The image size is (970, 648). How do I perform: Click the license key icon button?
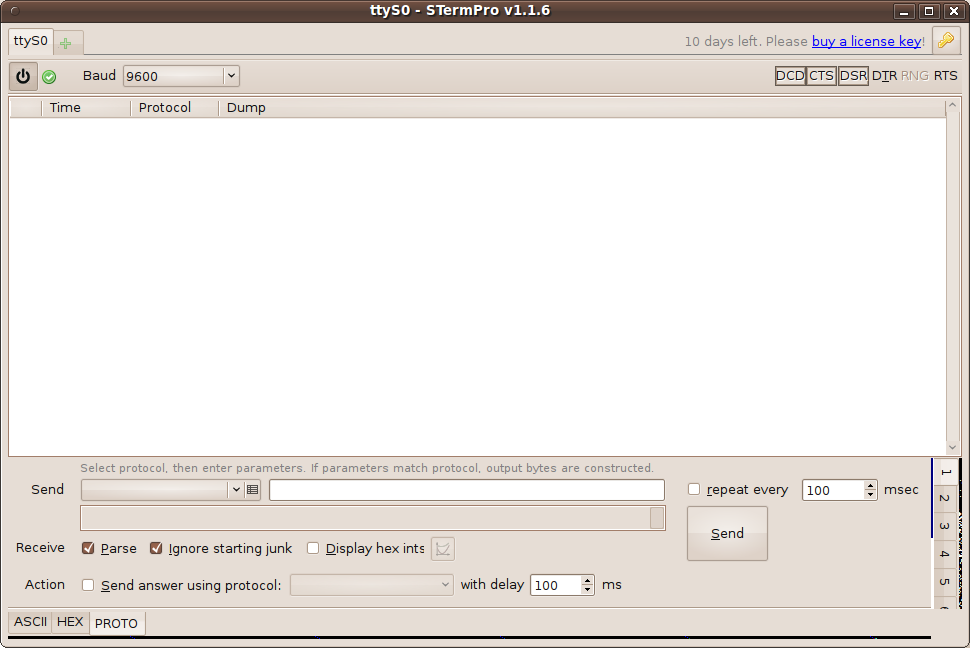click(945, 41)
